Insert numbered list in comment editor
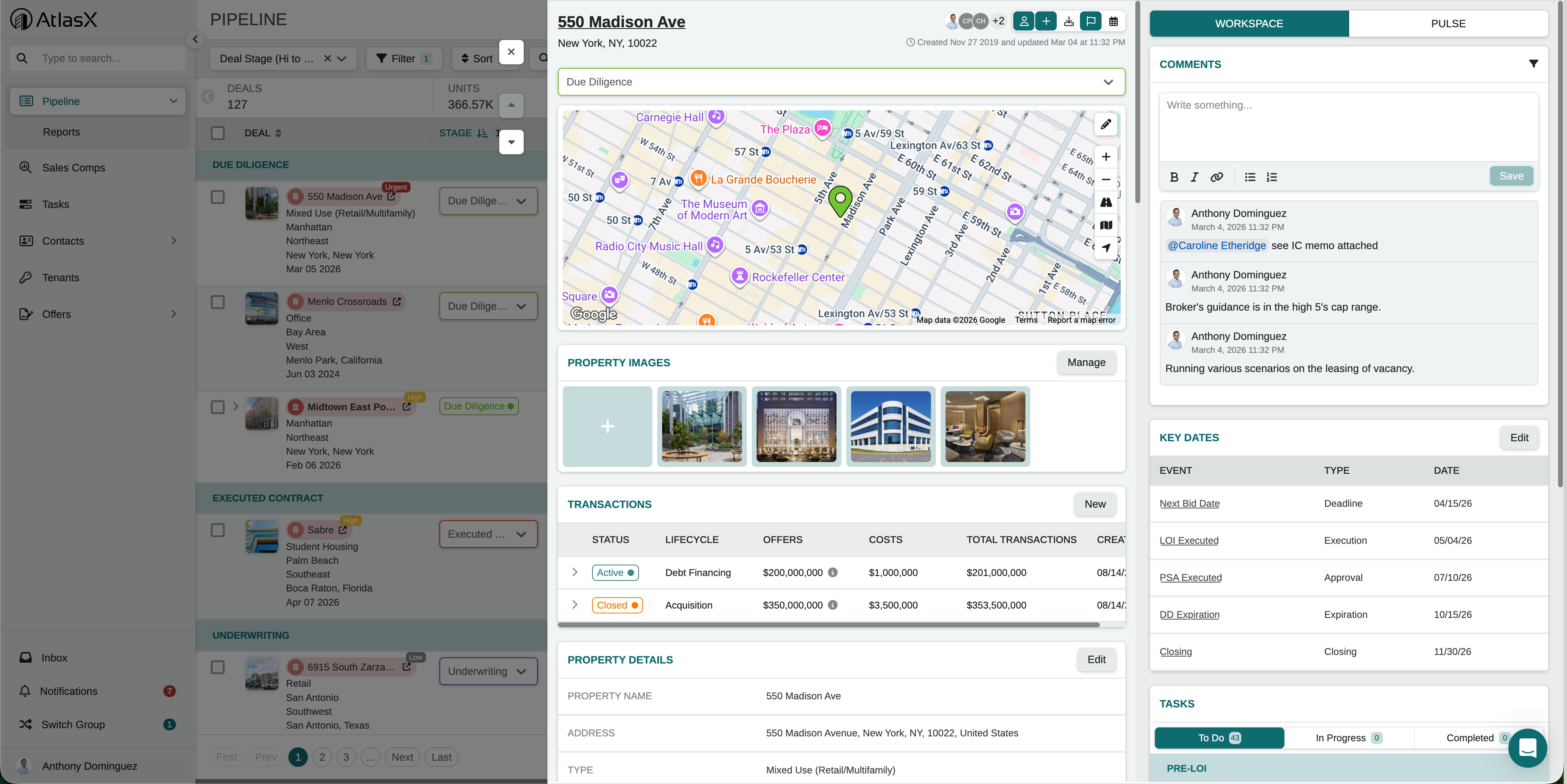 click(x=1271, y=177)
